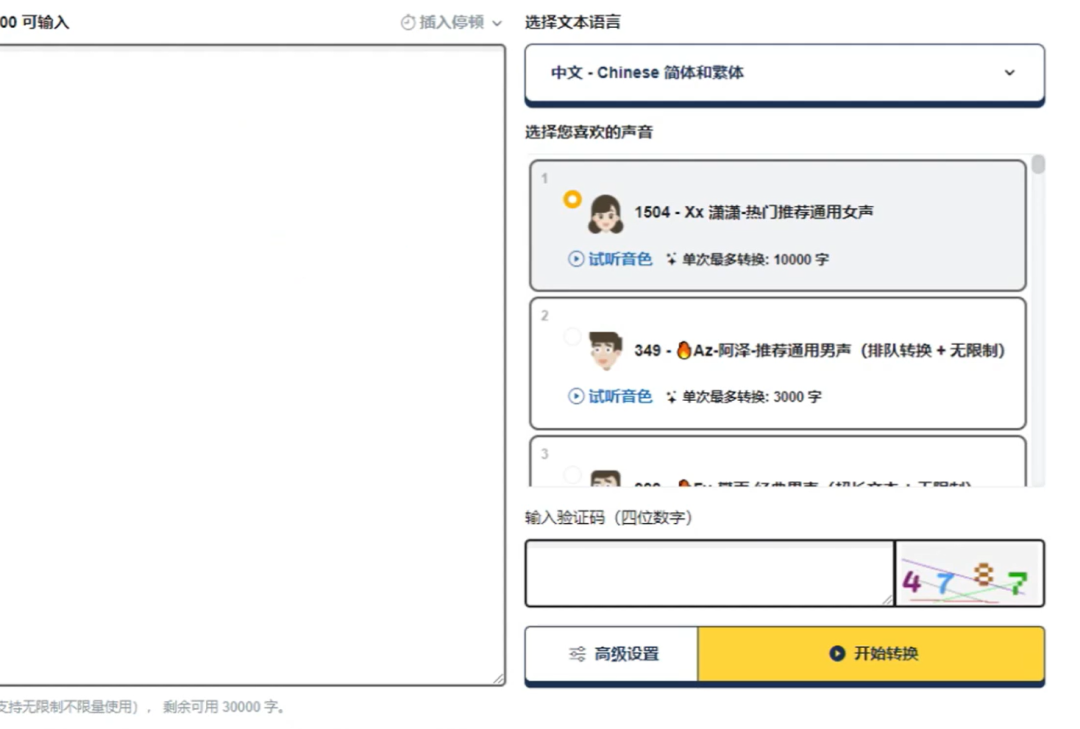Image resolution: width=1080 pixels, height=729 pixels.
Task: Click the 单次最多转换: 3000 字 text
Action: tap(751, 397)
